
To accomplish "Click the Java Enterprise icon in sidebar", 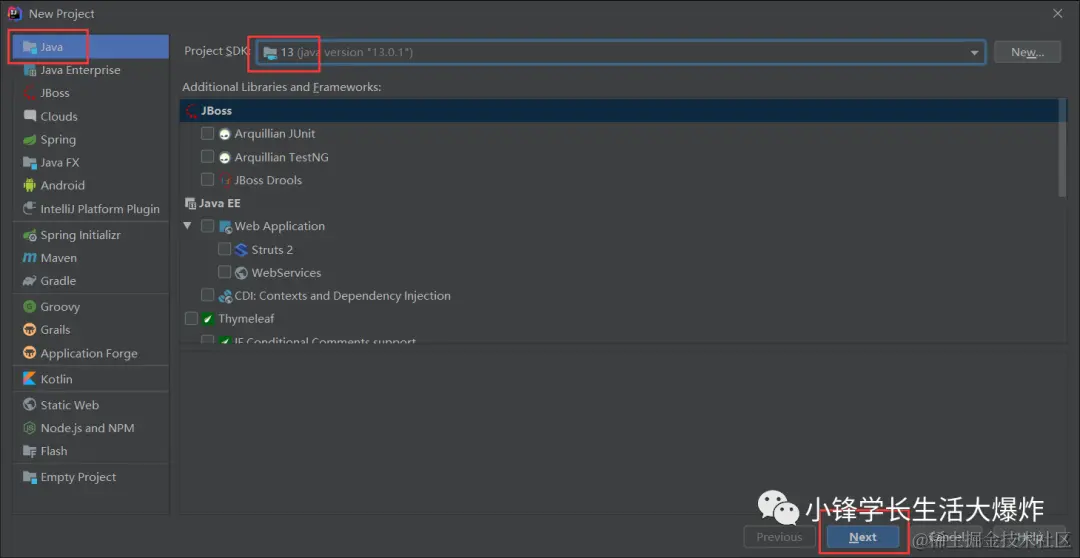I will click(30, 70).
